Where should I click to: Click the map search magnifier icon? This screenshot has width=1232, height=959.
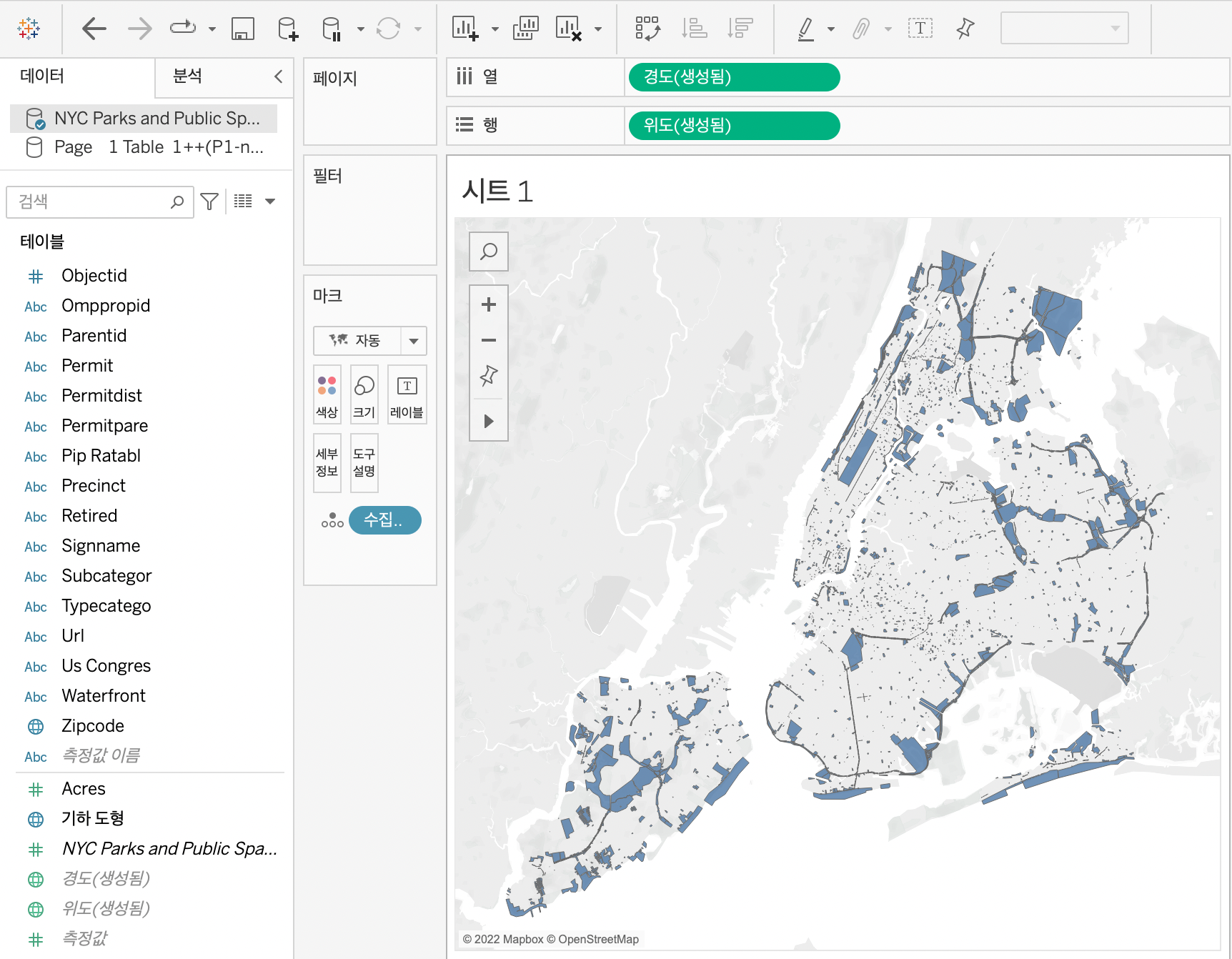489,252
